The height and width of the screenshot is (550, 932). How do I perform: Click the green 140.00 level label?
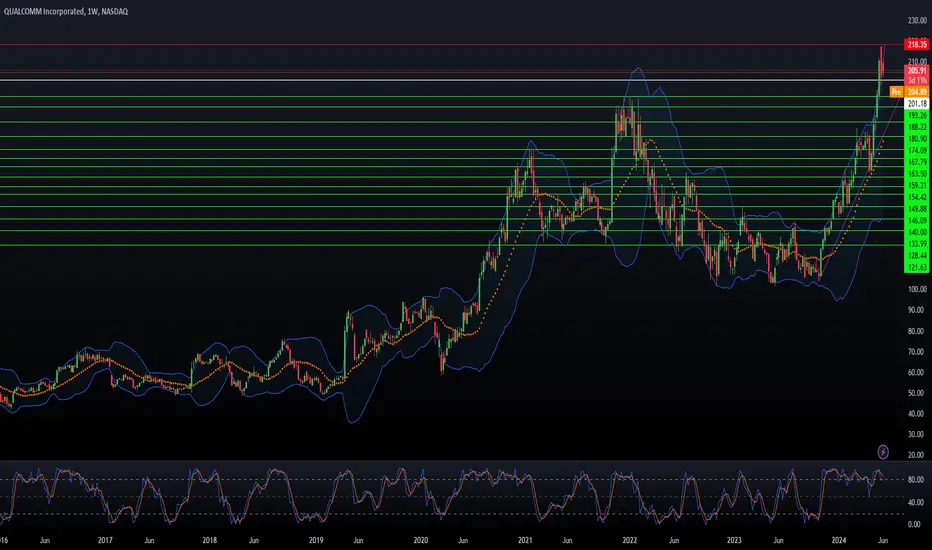click(917, 232)
